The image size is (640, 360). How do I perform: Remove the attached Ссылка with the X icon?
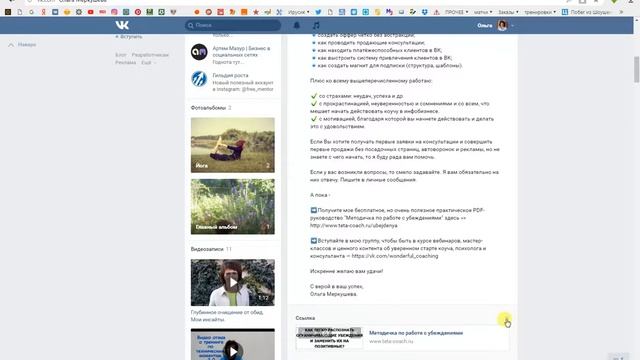click(x=506, y=318)
